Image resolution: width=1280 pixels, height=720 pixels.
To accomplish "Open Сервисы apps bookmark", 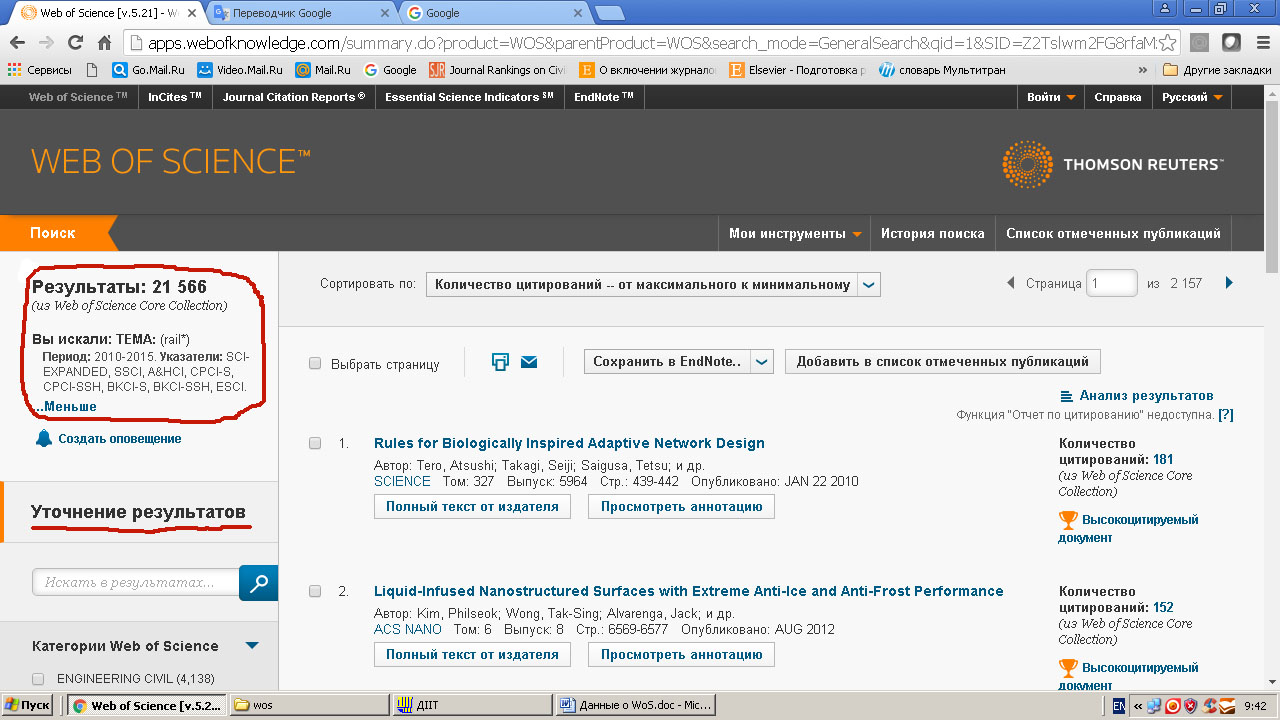I will pos(40,70).
